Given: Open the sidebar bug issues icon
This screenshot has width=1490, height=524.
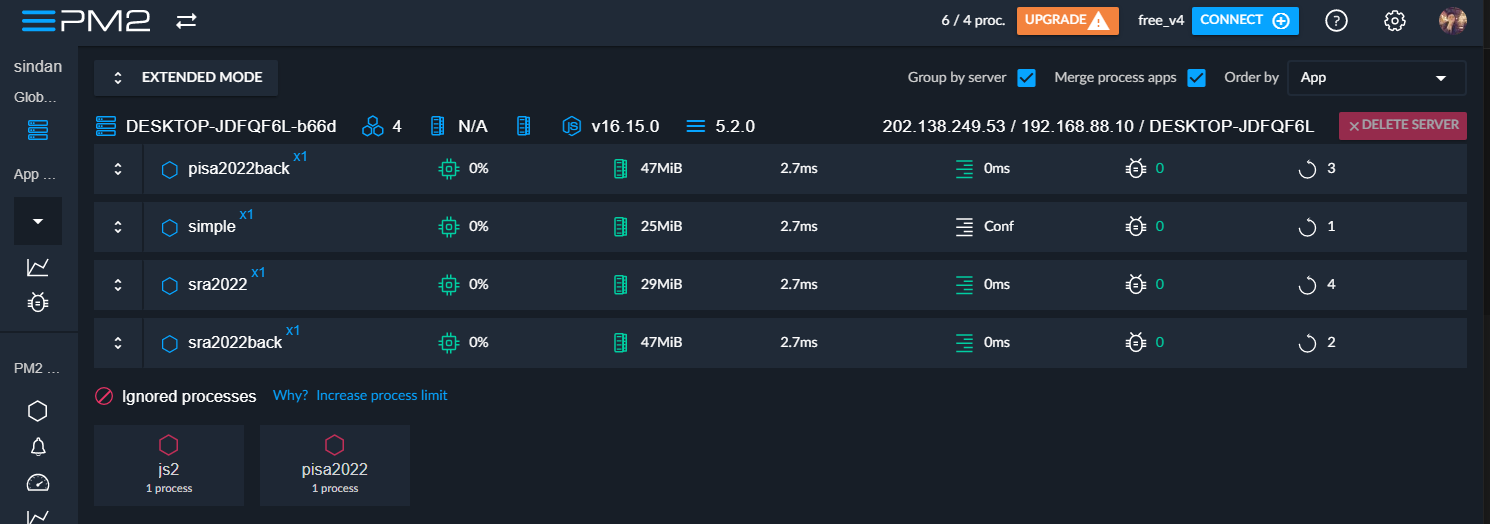Looking at the screenshot, I should [38, 302].
